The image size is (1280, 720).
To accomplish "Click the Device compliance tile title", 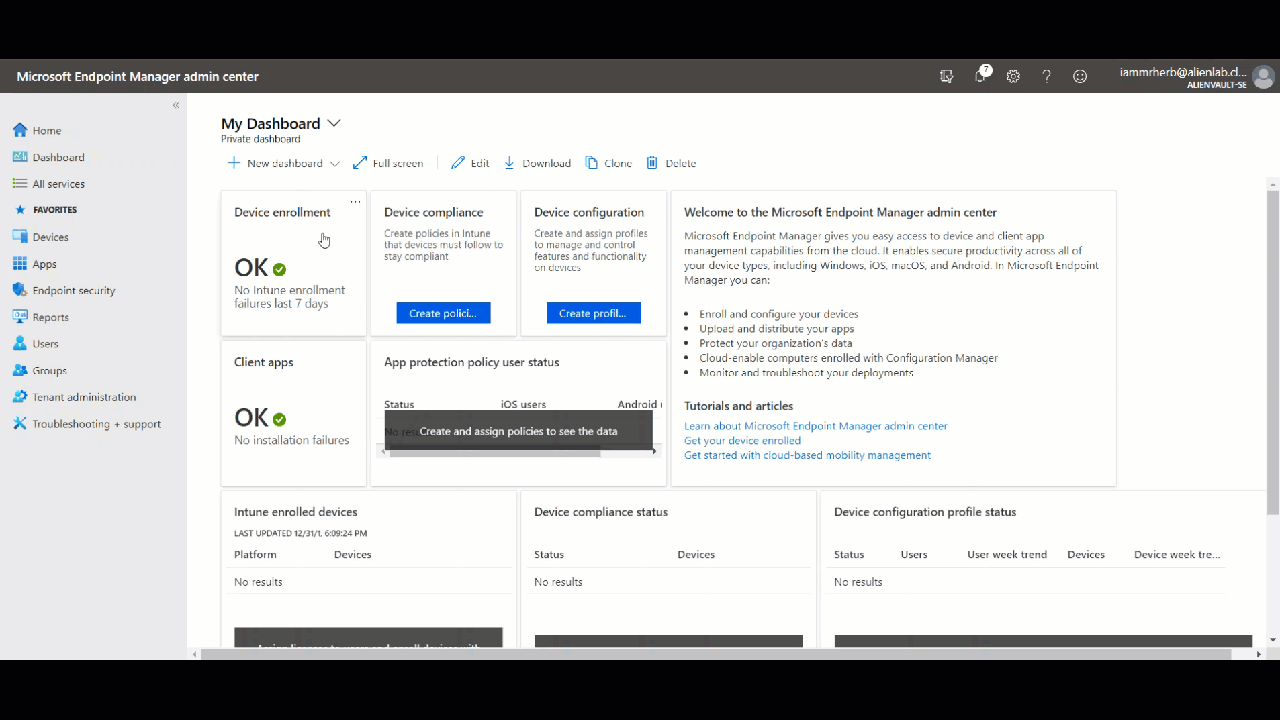I will tap(433, 212).
